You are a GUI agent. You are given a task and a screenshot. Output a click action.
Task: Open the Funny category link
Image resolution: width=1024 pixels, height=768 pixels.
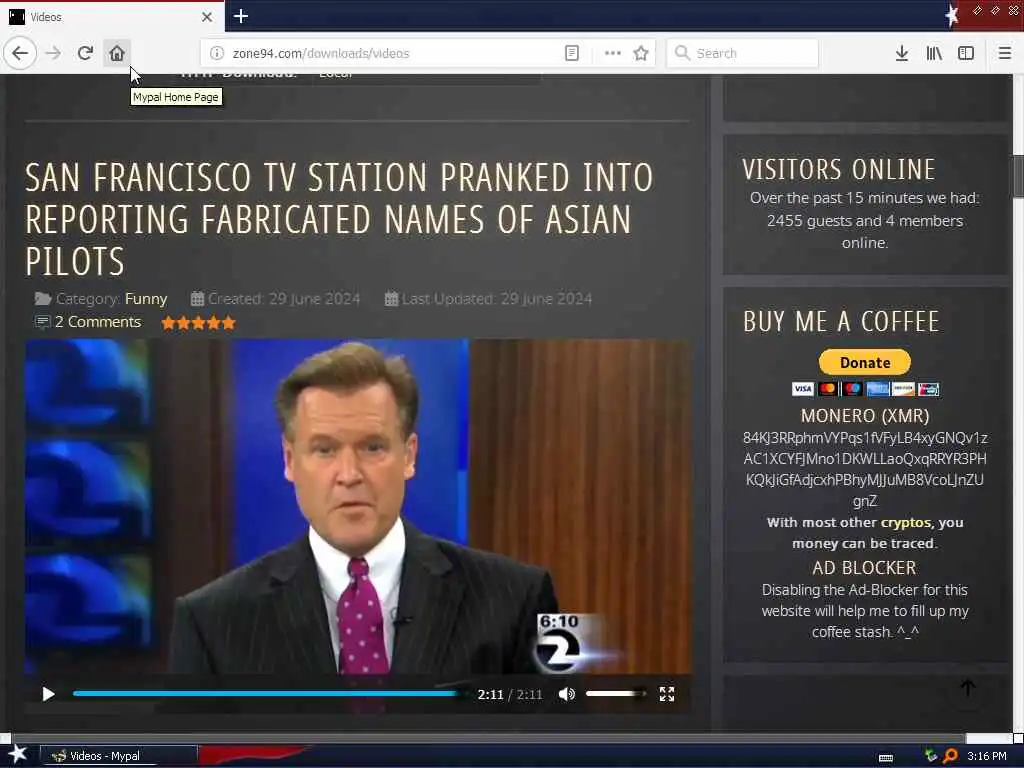[x=146, y=299]
